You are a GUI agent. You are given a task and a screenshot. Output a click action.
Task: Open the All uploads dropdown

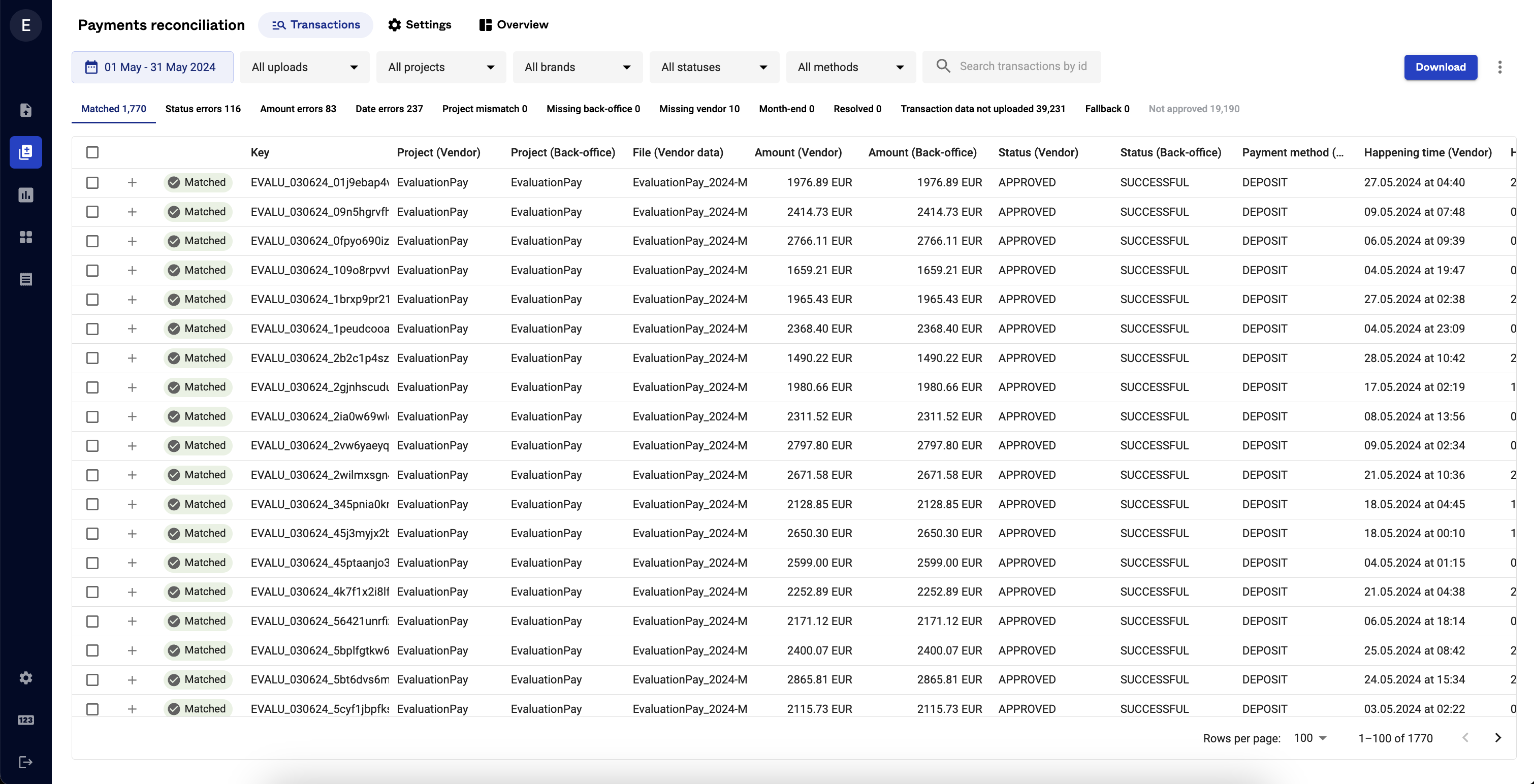(x=304, y=67)
